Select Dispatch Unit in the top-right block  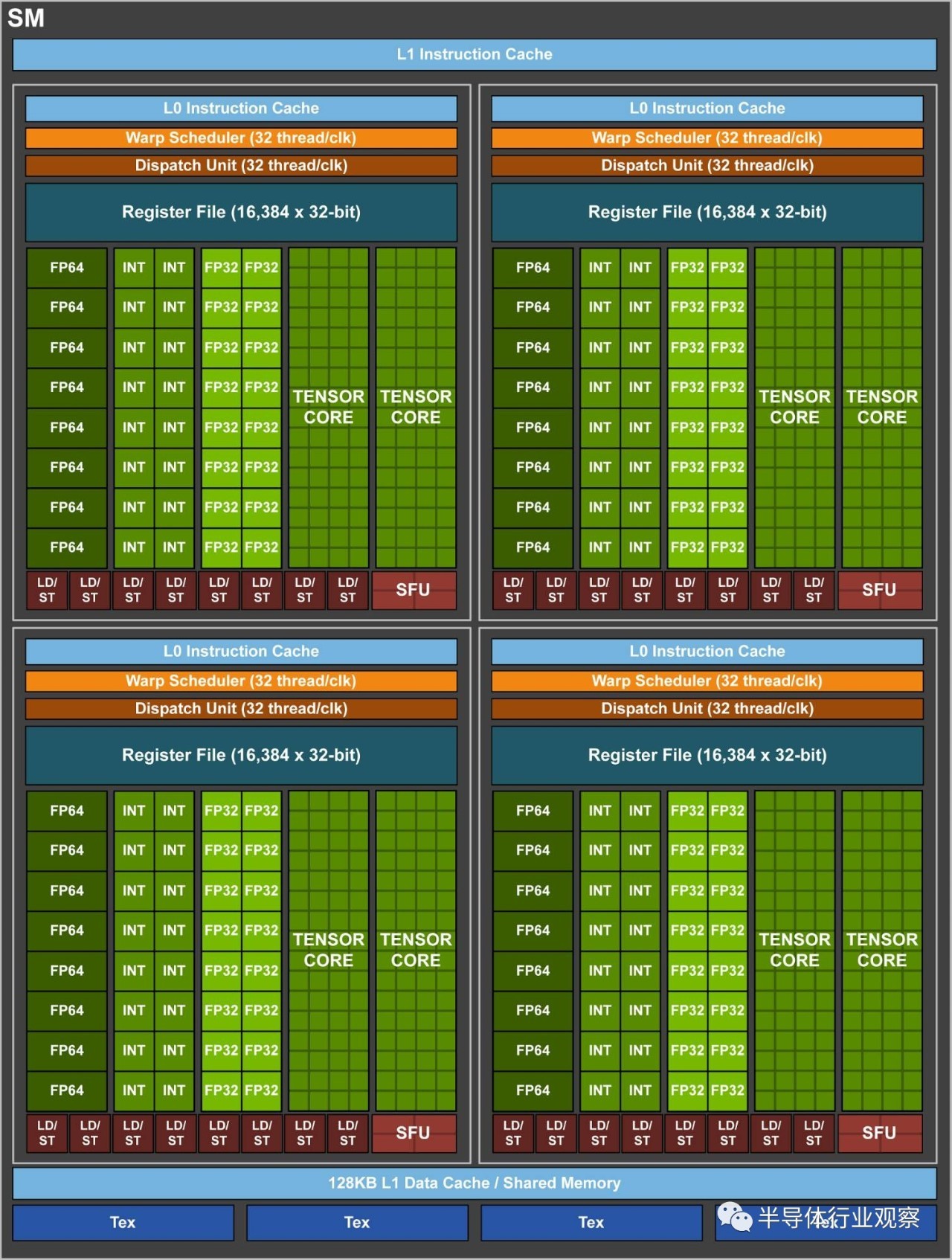[707, 166]
